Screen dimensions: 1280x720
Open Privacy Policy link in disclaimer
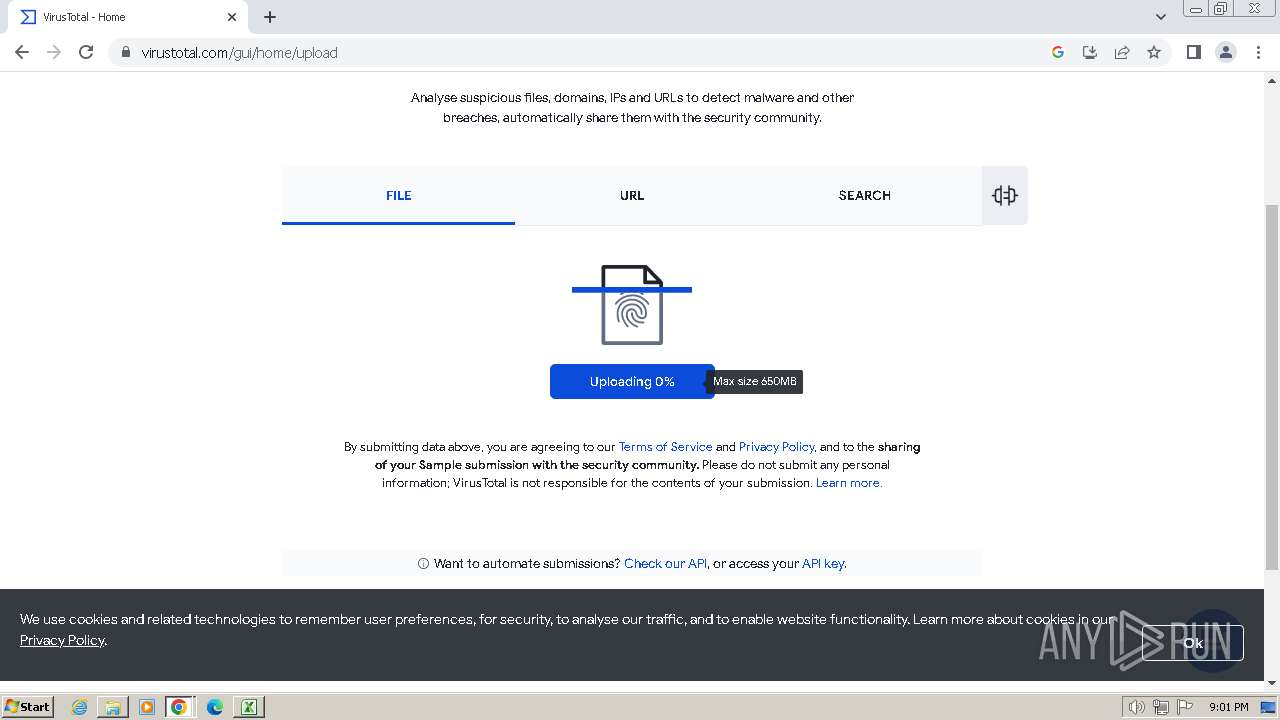coord(777,447)
